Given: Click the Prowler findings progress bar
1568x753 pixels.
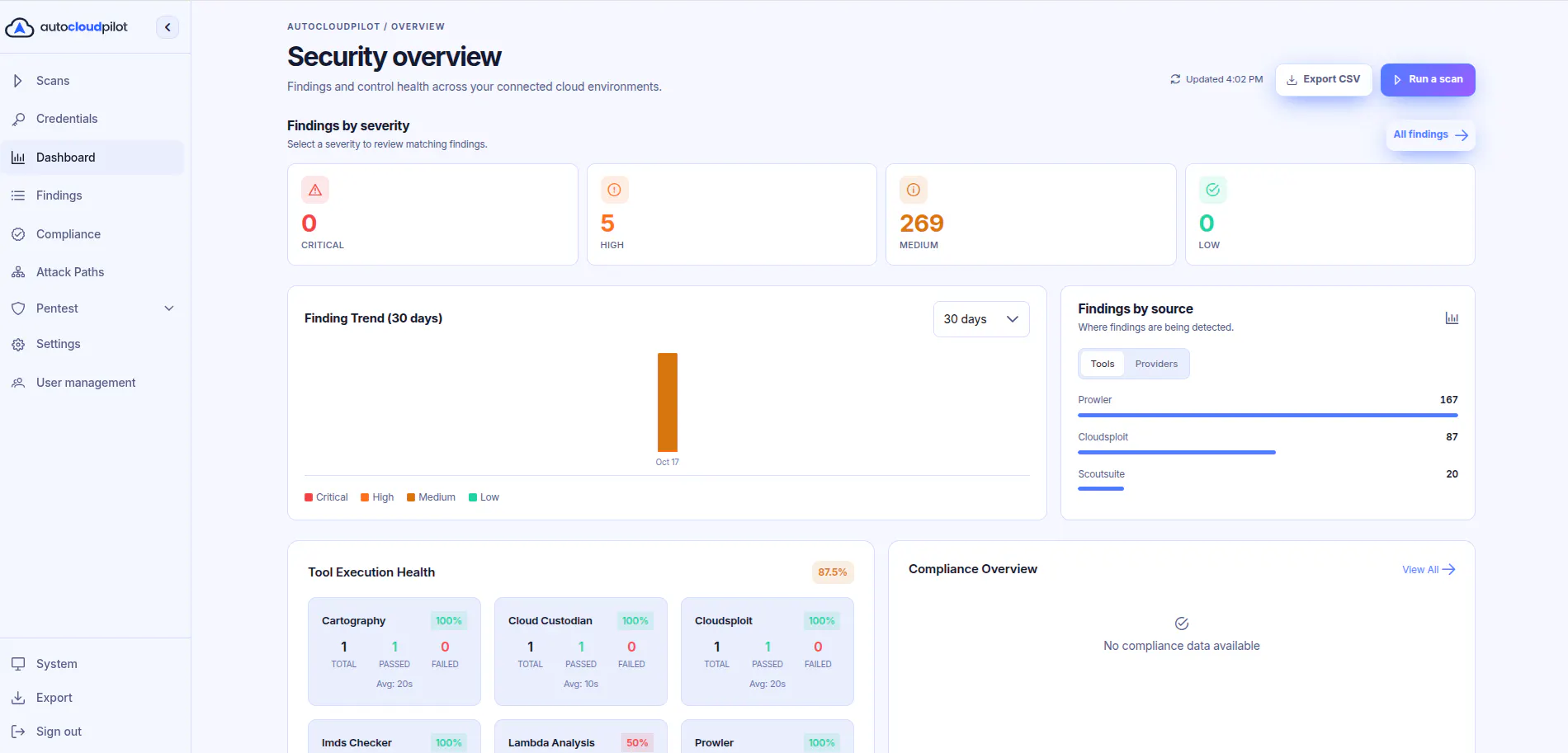Looking at the screenshot, I should click(1268, 415).
